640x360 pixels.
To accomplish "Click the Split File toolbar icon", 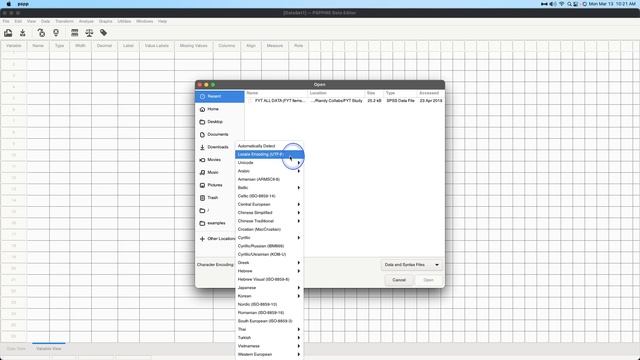I will click(75, 33).
